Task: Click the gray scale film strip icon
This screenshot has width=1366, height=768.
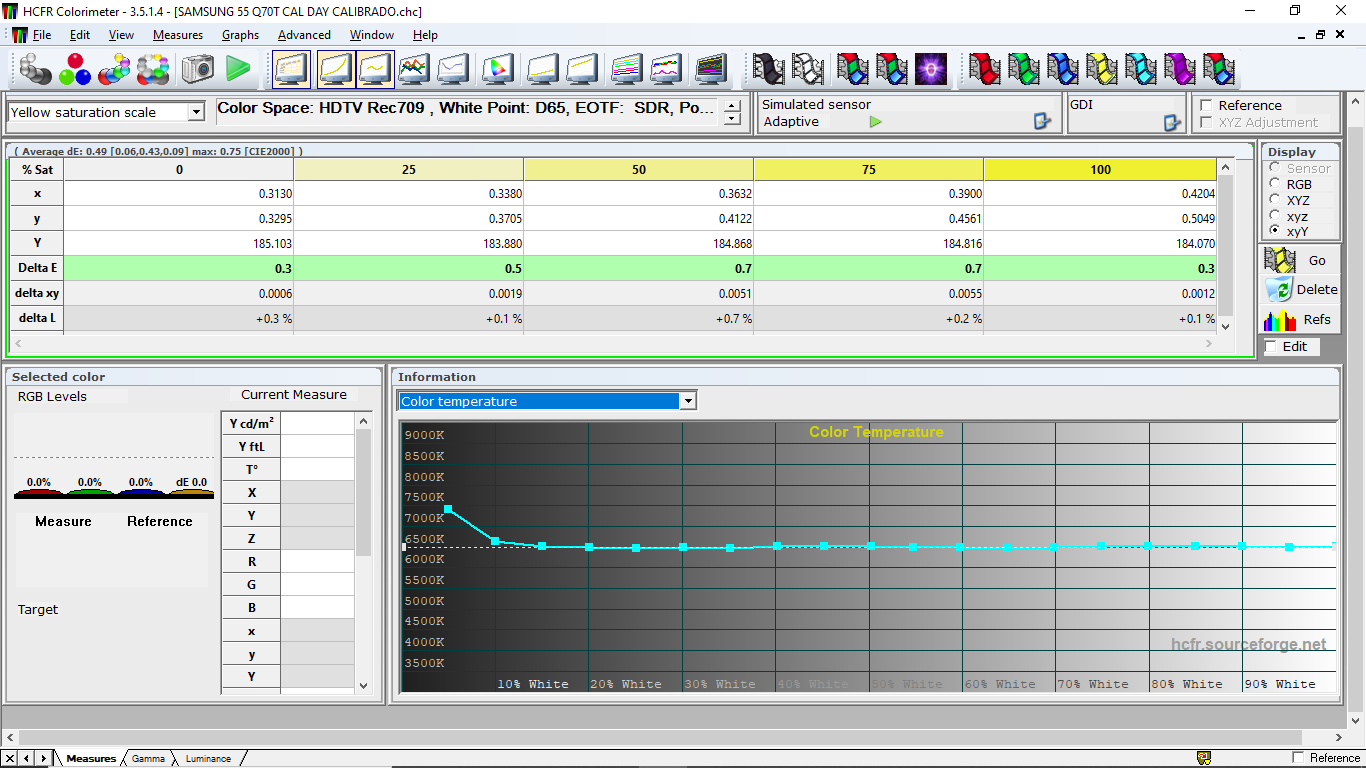Action: pyautogui.click(x=768, y=69)
